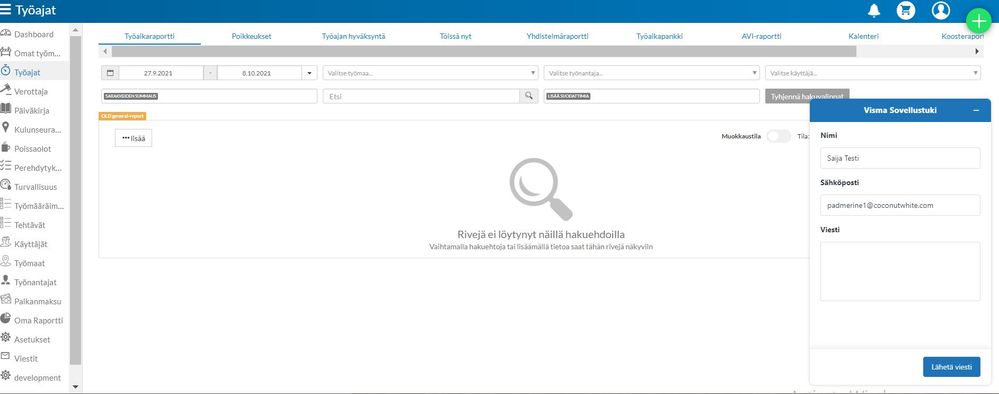
Task: Click the tab bar horizontal scrollbar
Action: (484, 51)
